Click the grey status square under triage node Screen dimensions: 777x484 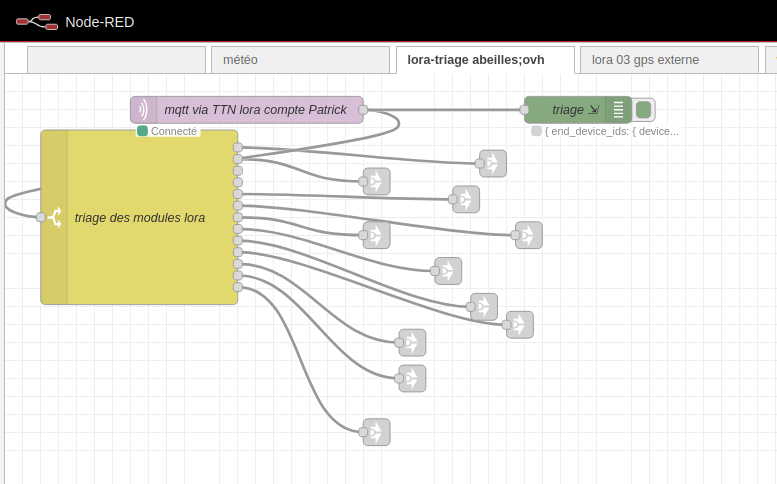point(537,131)
